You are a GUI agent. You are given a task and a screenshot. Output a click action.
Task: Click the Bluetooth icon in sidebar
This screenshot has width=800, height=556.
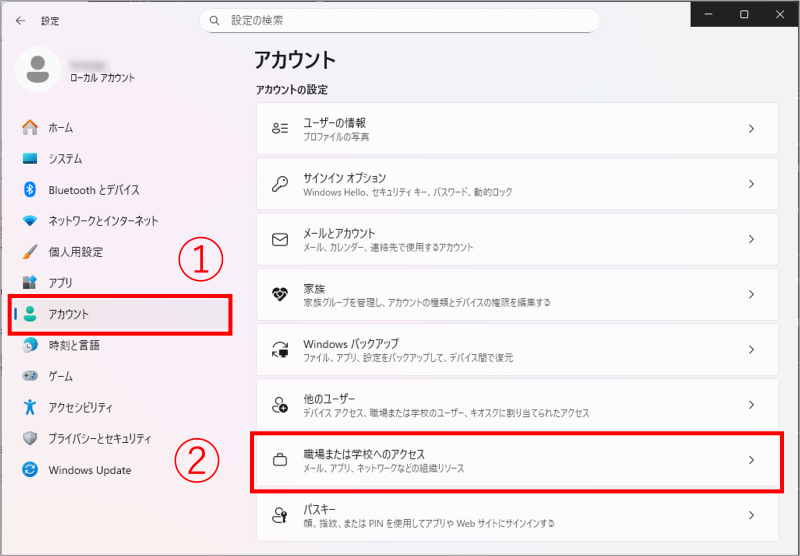[30, 190]
